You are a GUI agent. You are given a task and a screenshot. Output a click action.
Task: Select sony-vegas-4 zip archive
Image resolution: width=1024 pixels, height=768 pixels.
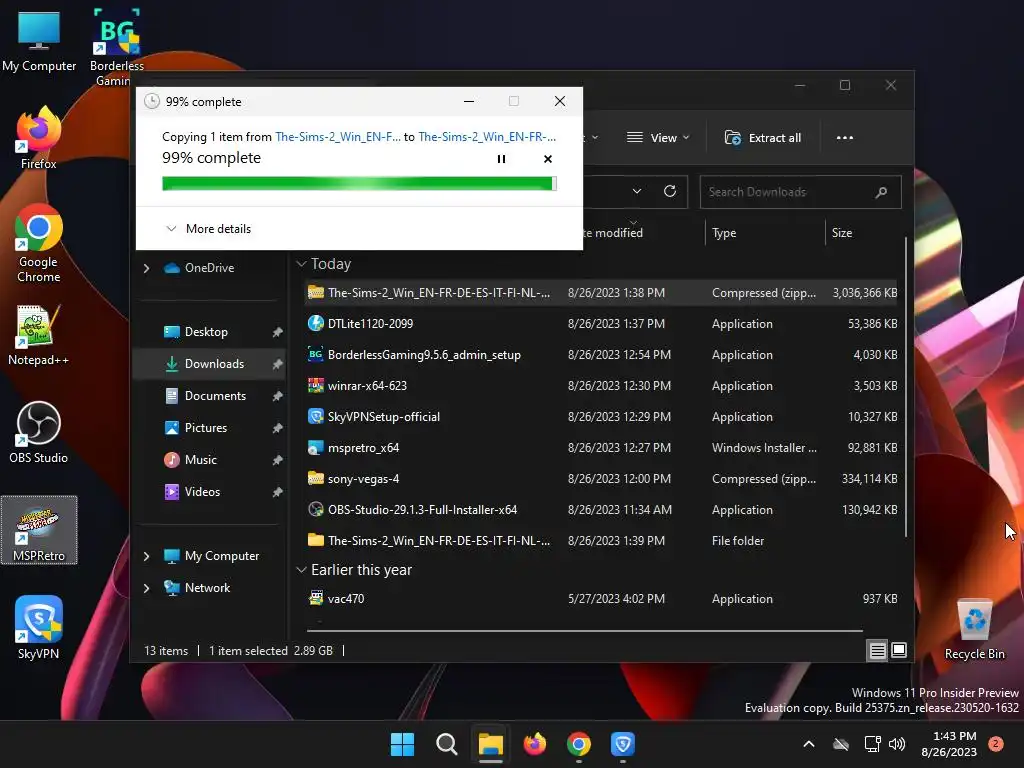[602, 479]
